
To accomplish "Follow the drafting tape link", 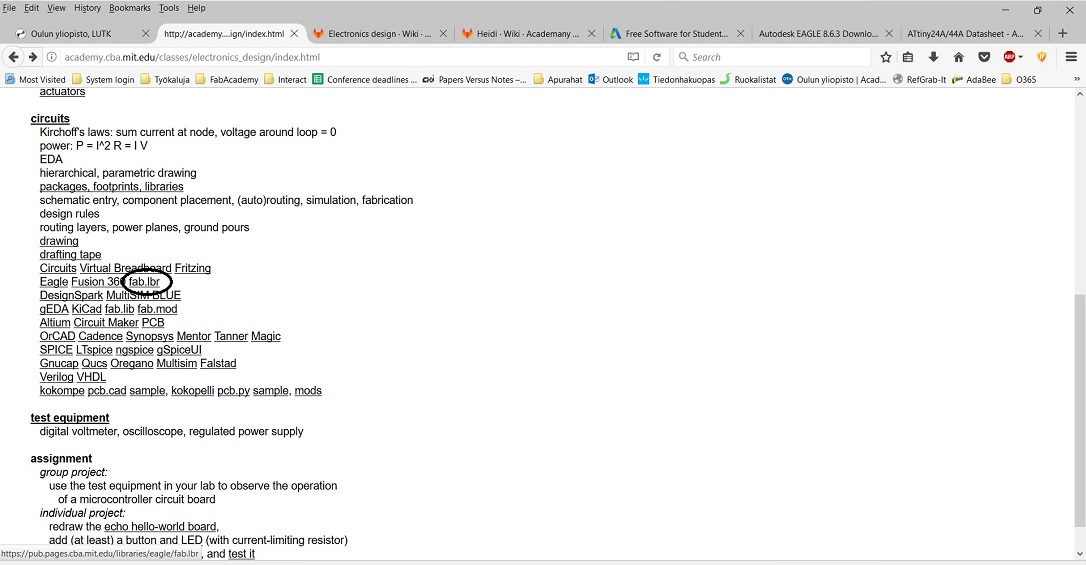I will (70, 255).
